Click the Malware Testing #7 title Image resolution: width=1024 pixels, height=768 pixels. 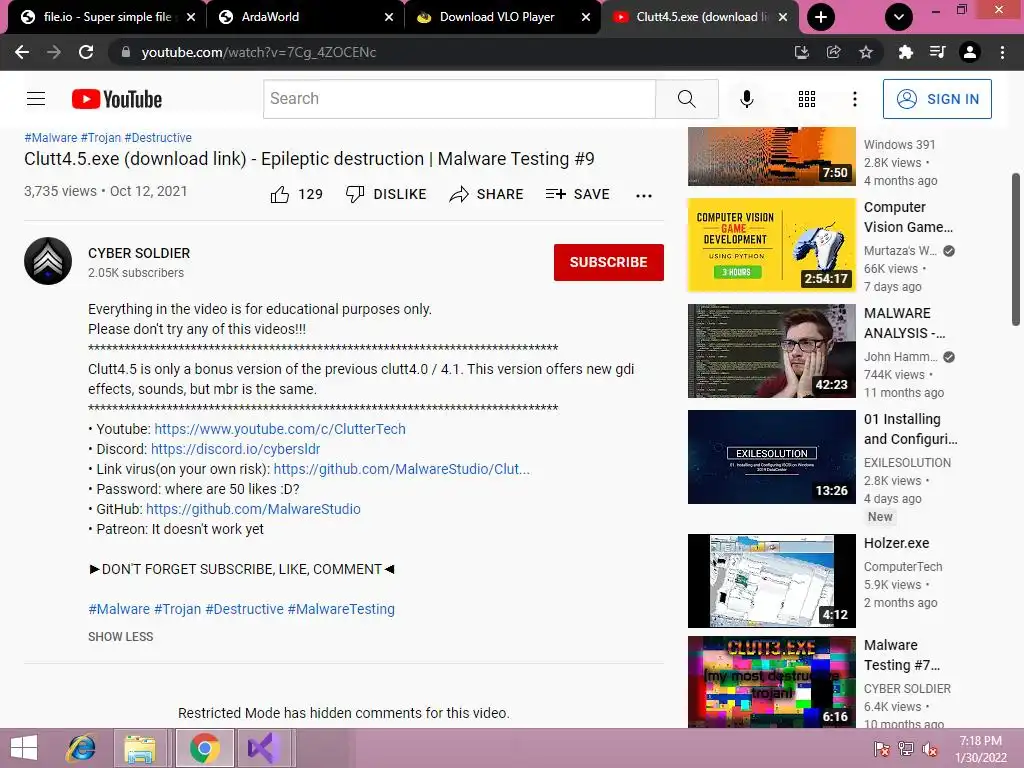[x=902, y=655]
